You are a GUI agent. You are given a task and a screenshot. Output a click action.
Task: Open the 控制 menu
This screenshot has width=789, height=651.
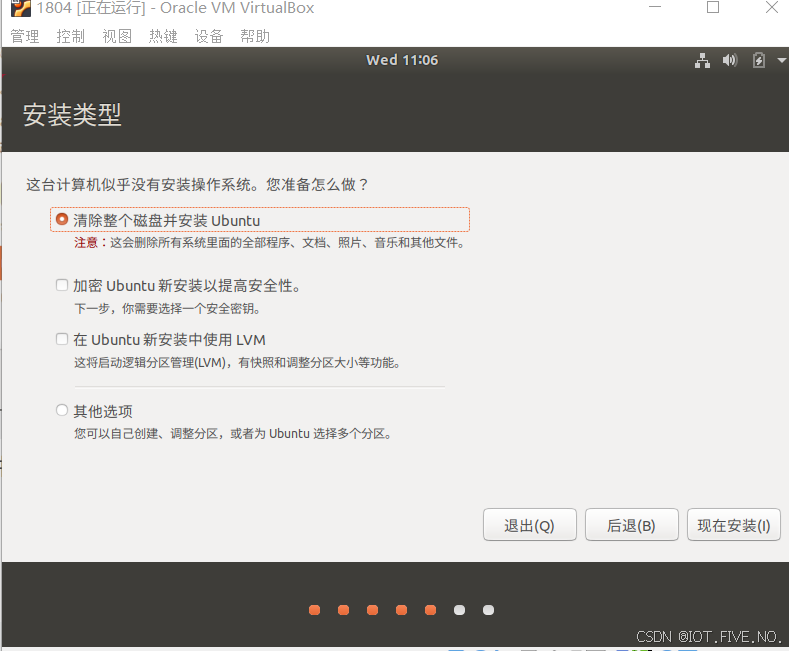click(70, 36)
